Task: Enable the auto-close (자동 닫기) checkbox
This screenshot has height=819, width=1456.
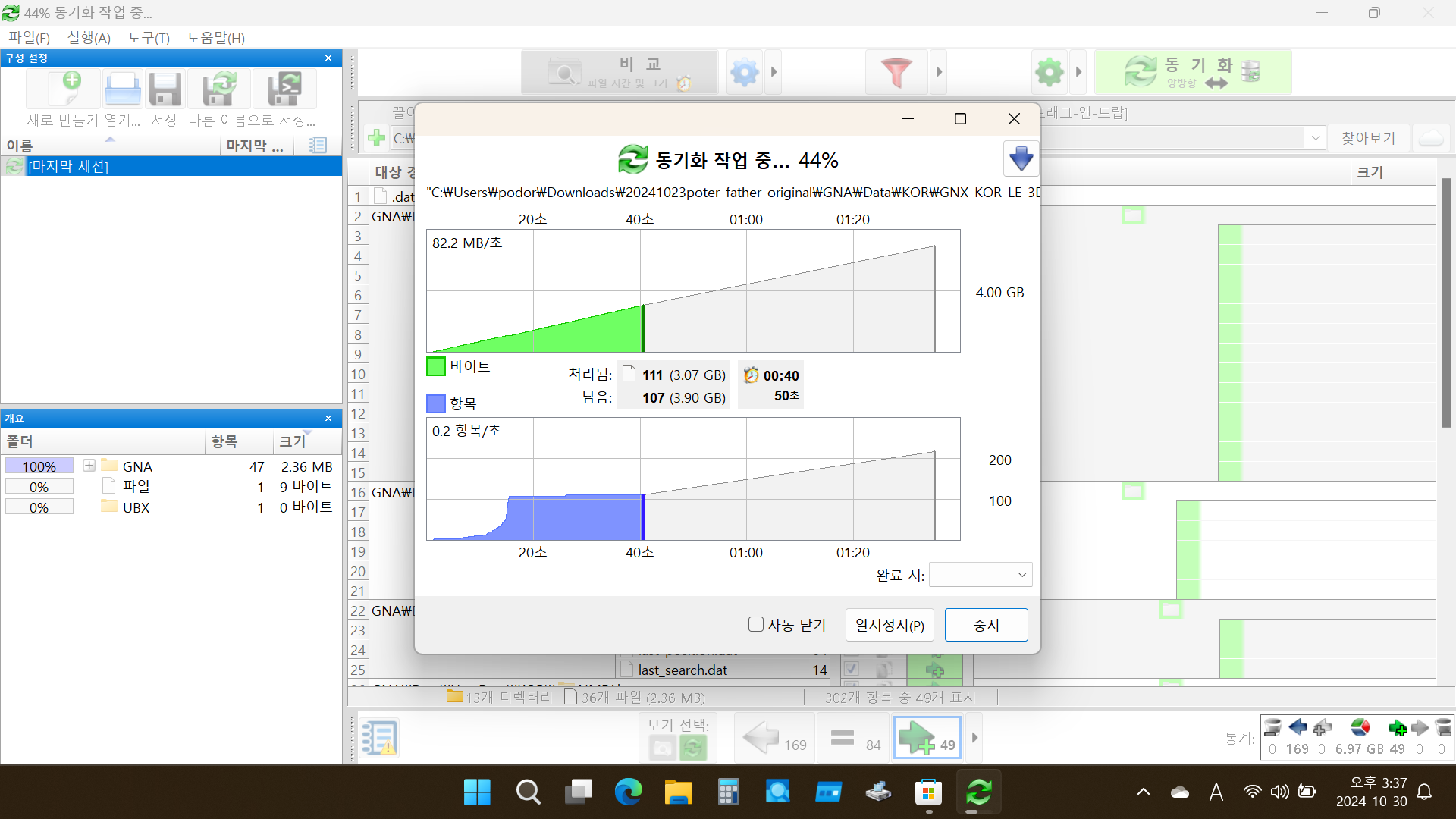Action: point(756,624)
